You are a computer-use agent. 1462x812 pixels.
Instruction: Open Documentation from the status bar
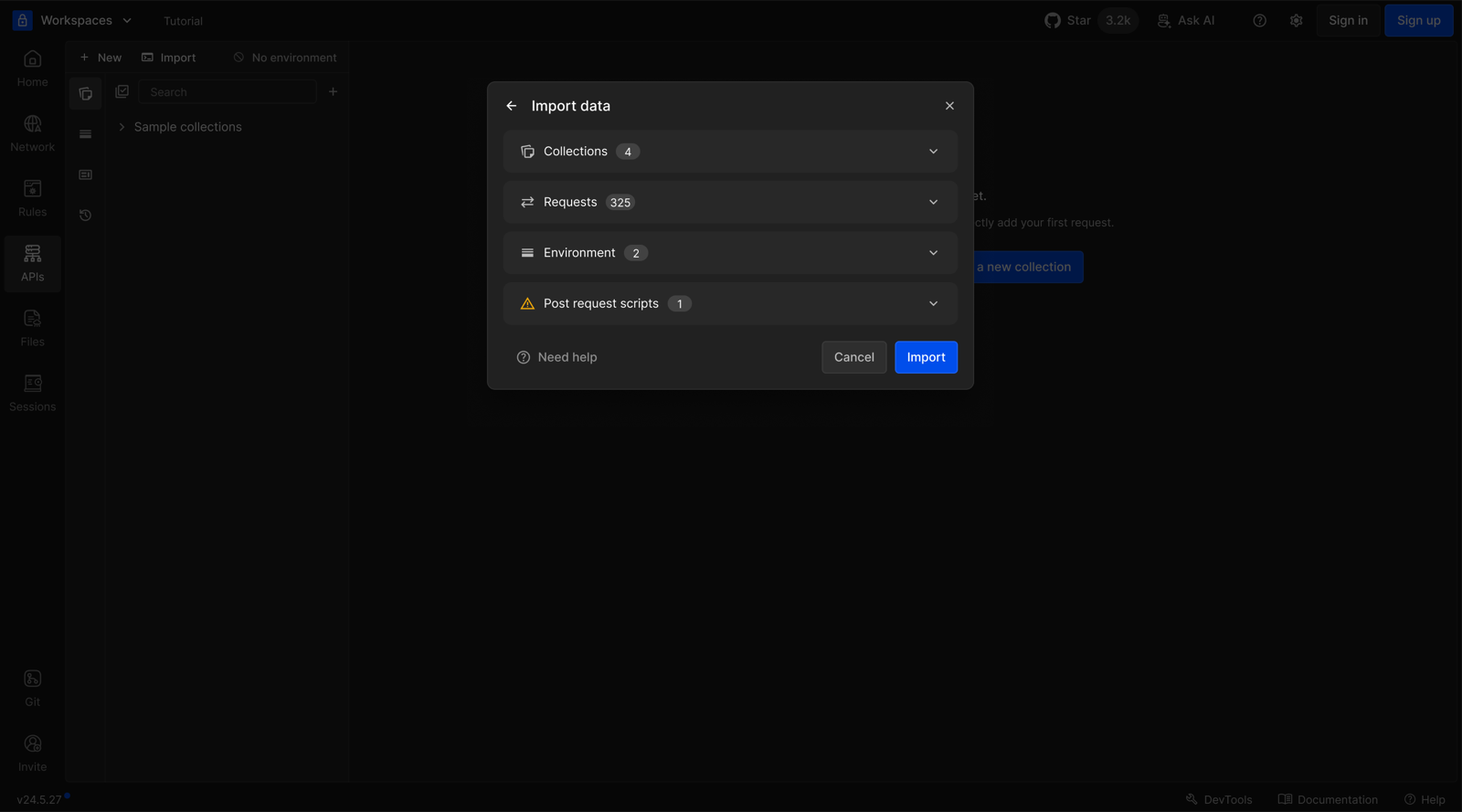tap(1328, 799)
